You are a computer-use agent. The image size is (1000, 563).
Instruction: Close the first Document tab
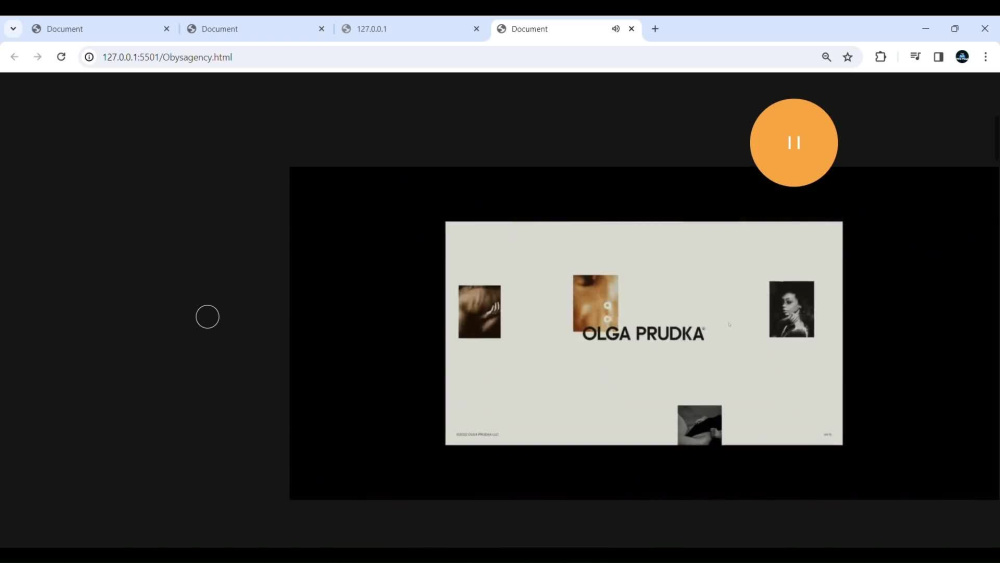pyautogui.click(x=166, y=29)
